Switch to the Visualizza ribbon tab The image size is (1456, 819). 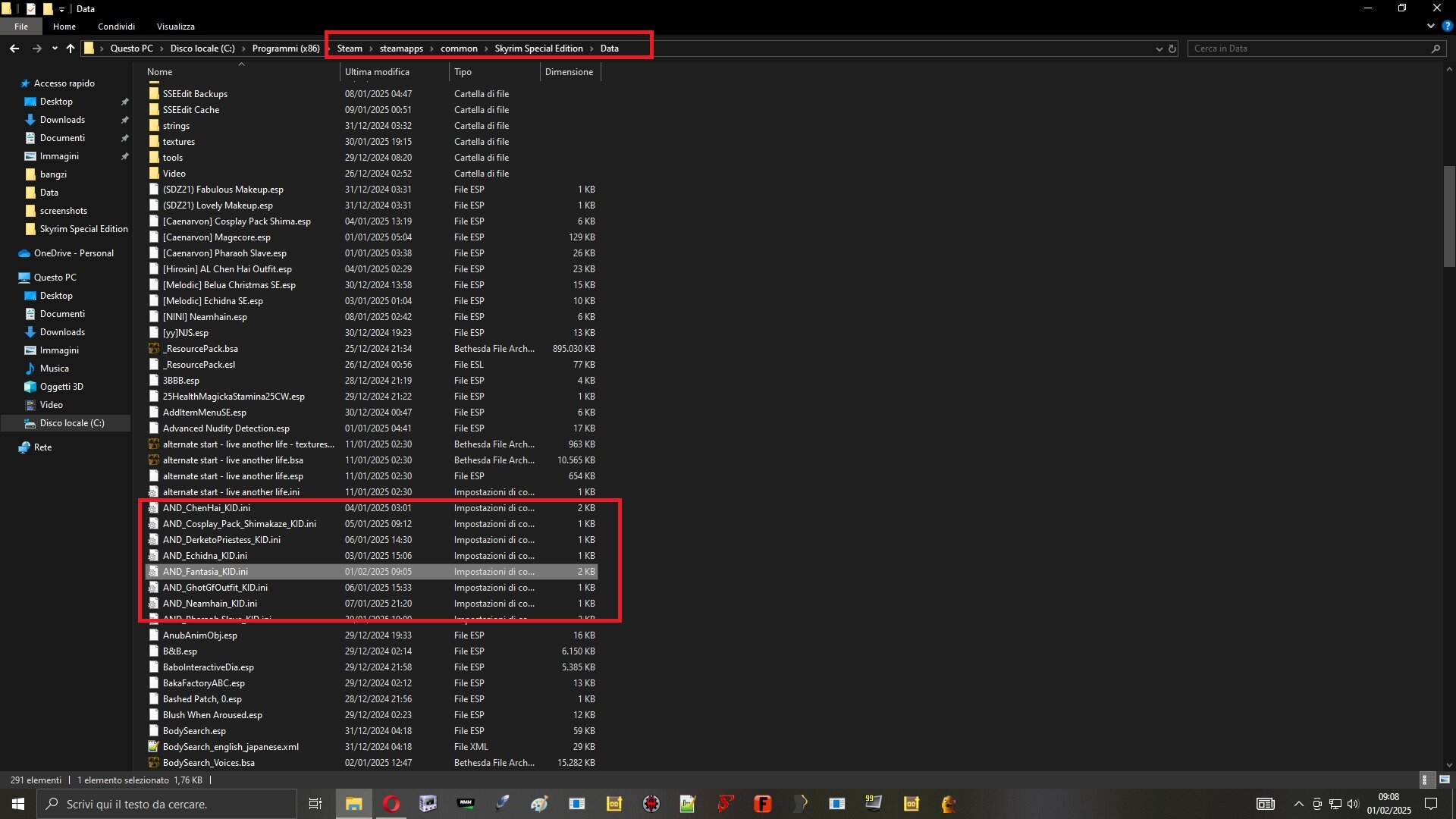point(176,27)
